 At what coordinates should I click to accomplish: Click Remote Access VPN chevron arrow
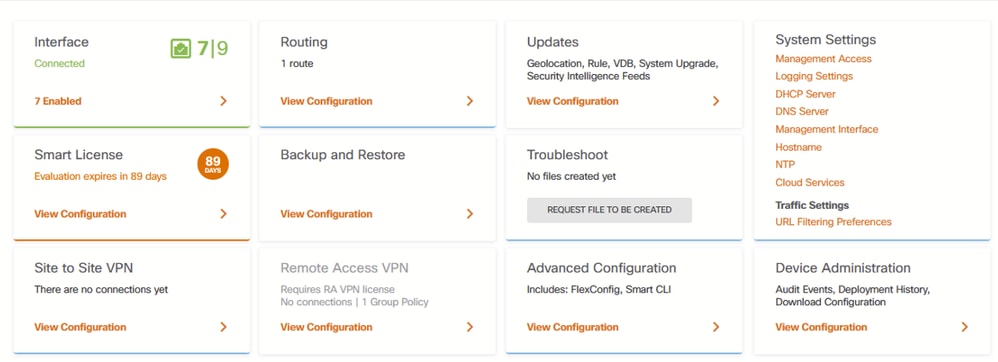(470, 327)
